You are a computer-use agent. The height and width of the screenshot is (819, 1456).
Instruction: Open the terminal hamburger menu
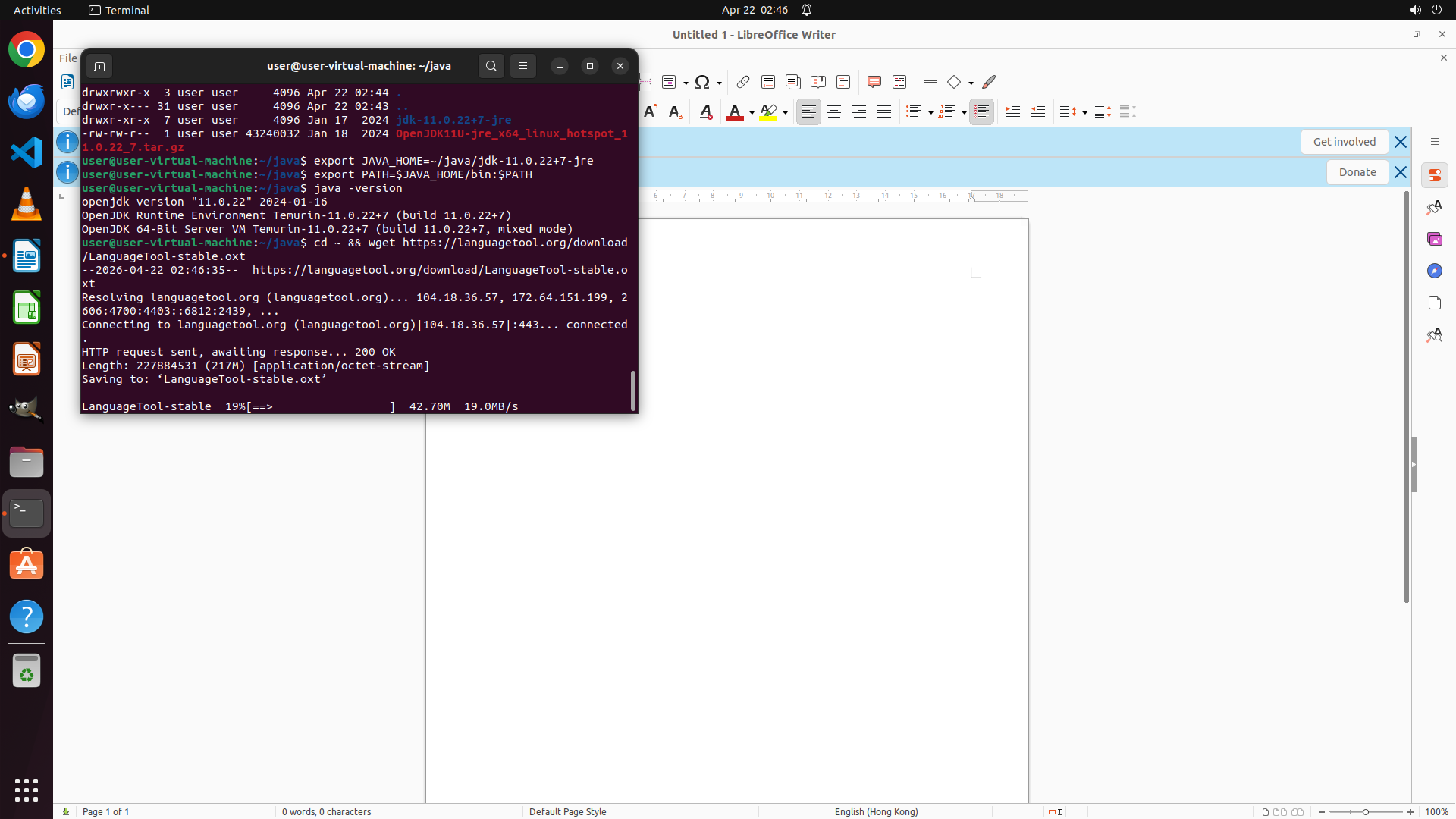523,66
